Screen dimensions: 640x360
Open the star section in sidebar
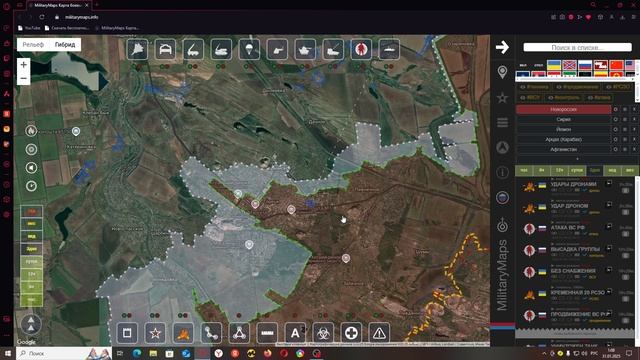(502, 98)
